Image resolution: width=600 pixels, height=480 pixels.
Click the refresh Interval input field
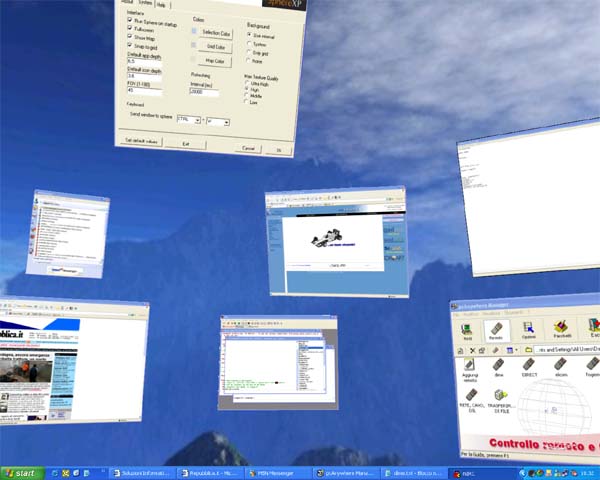(204, 92)
